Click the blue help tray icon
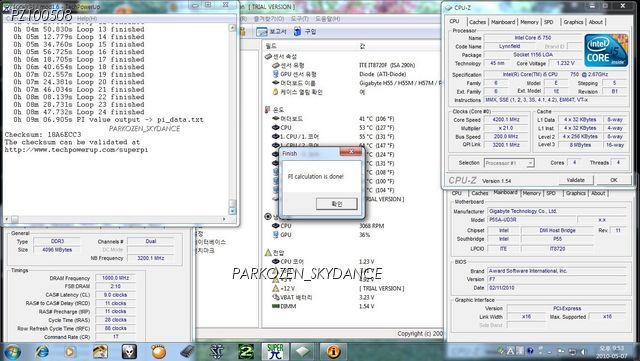 pos(530,351)
